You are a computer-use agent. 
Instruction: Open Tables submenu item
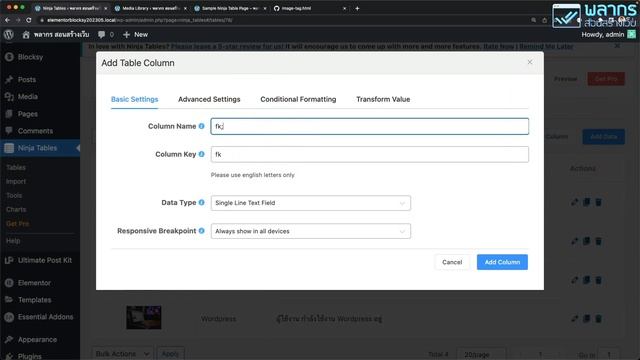pos(16,167)
